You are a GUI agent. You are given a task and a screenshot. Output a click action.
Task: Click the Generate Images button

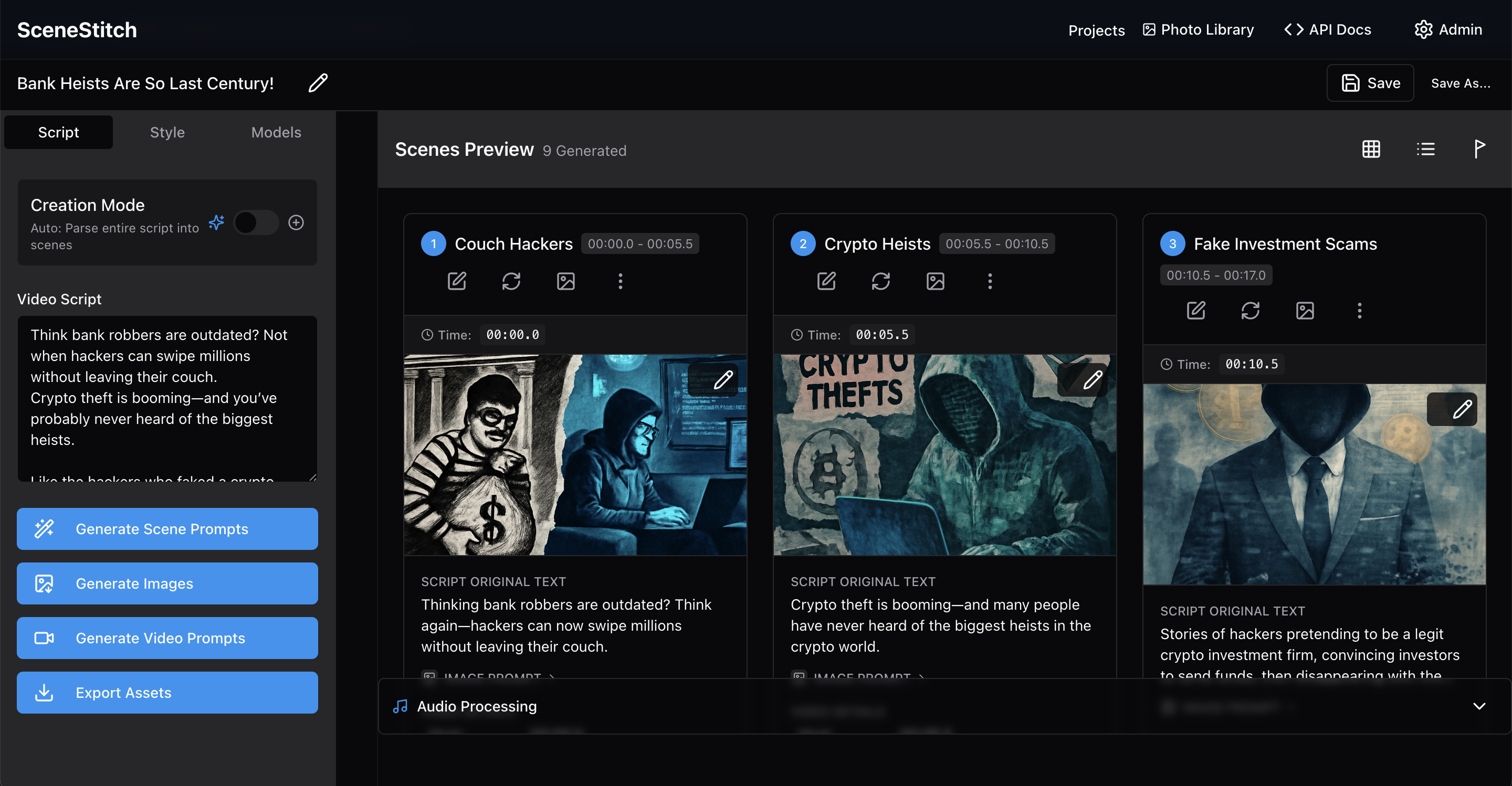point(167,583)
